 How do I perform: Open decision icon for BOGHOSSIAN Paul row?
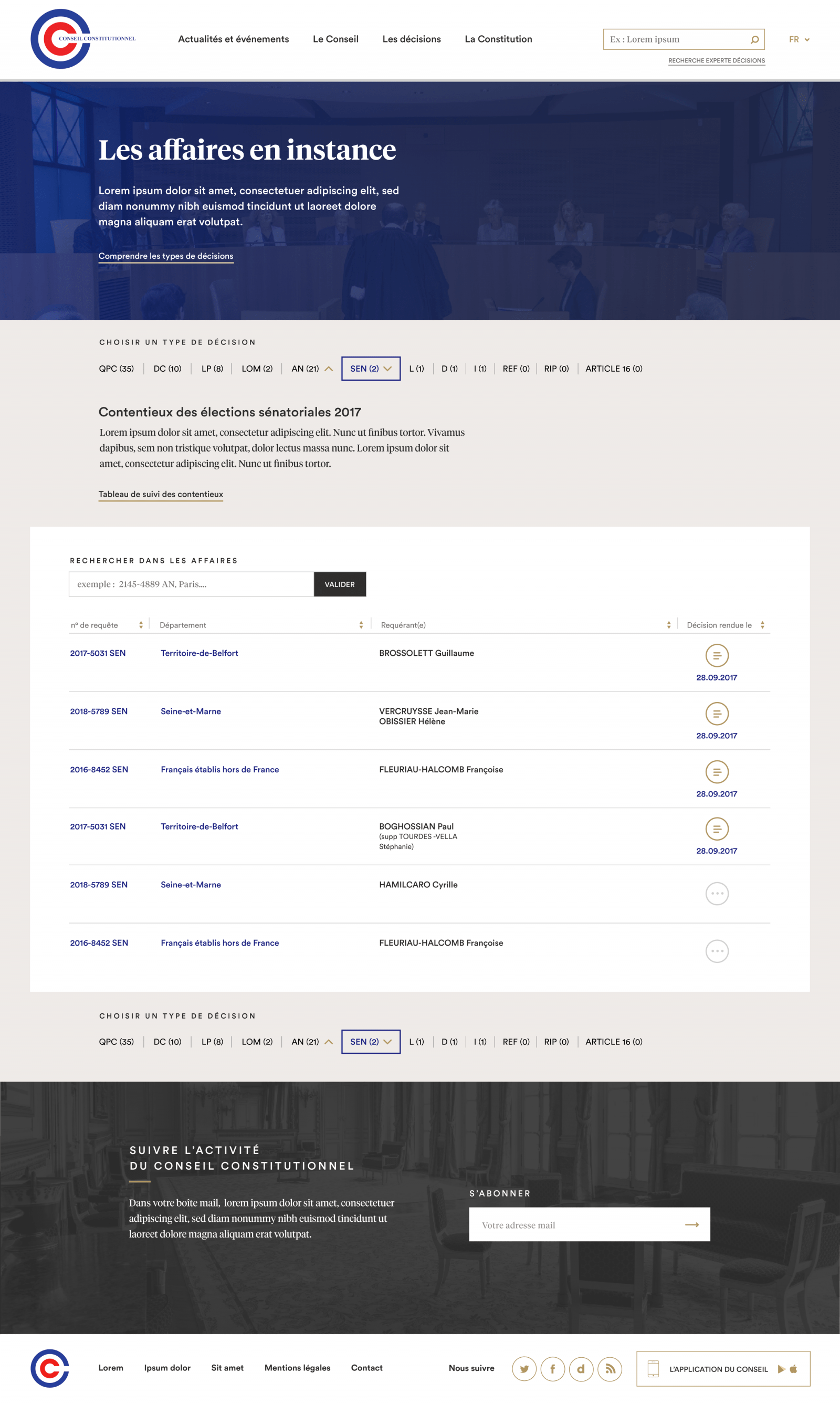(717, 829)
